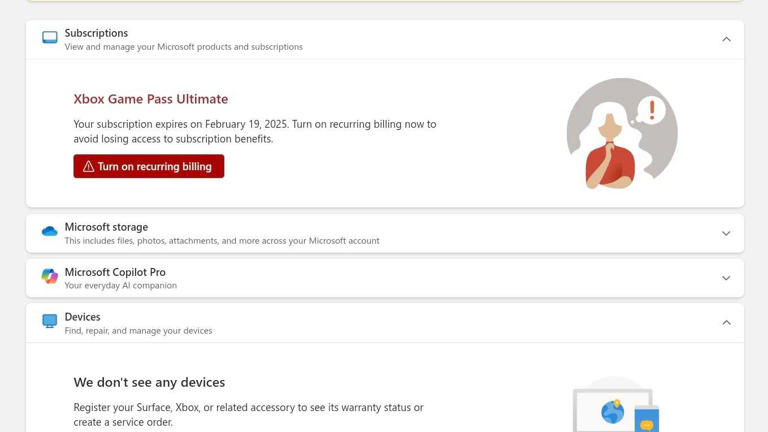Select the Microsoft storage section title
768x432 pixels.
[x=106, y=227]
